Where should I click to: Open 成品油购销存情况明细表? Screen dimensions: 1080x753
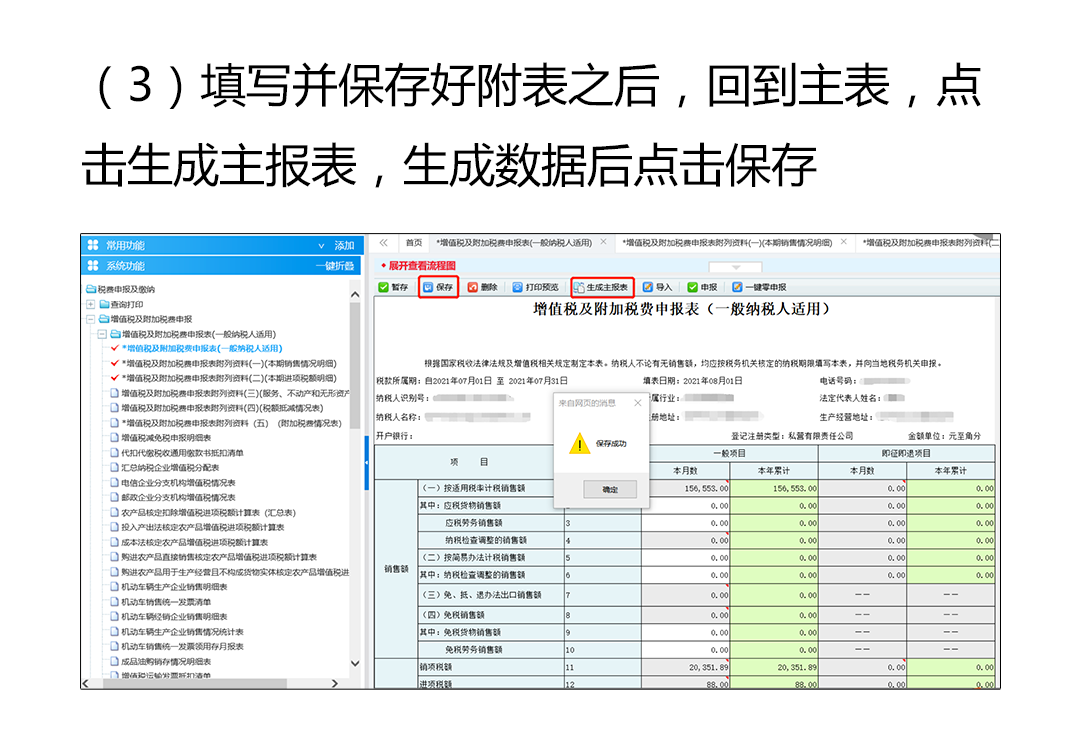tap(166, 661)
